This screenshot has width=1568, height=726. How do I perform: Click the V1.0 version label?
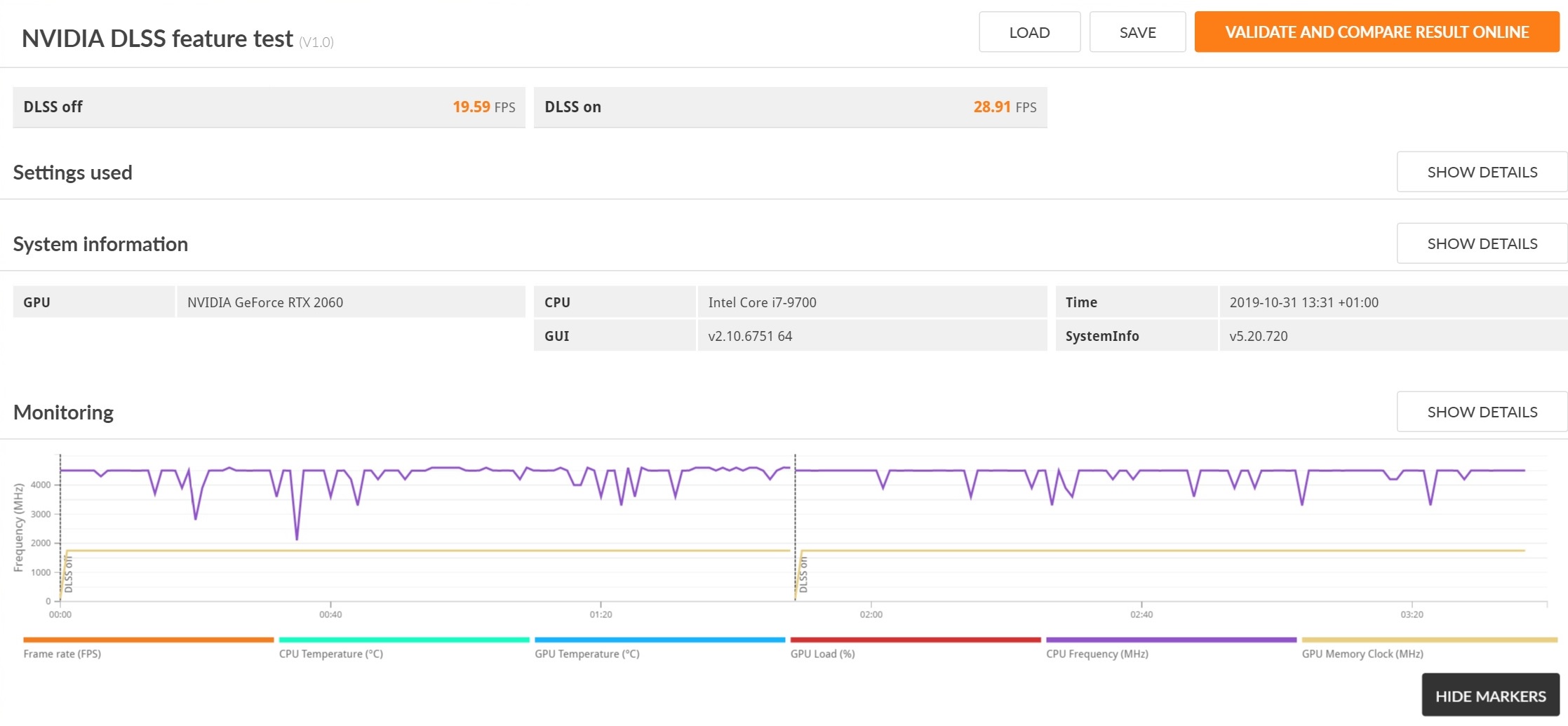point(316,42)
